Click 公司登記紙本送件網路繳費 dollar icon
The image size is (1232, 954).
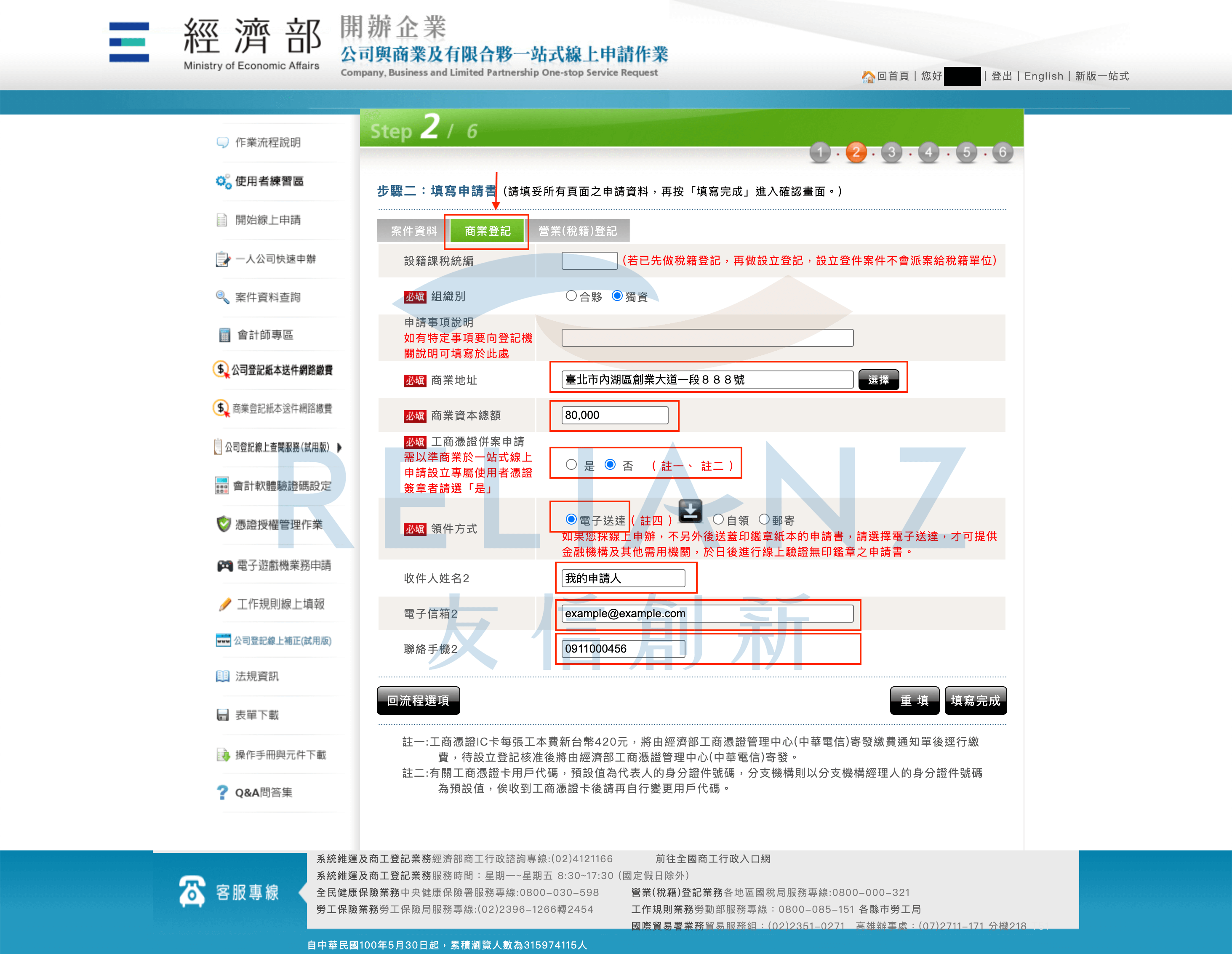[x=221, y=370]
